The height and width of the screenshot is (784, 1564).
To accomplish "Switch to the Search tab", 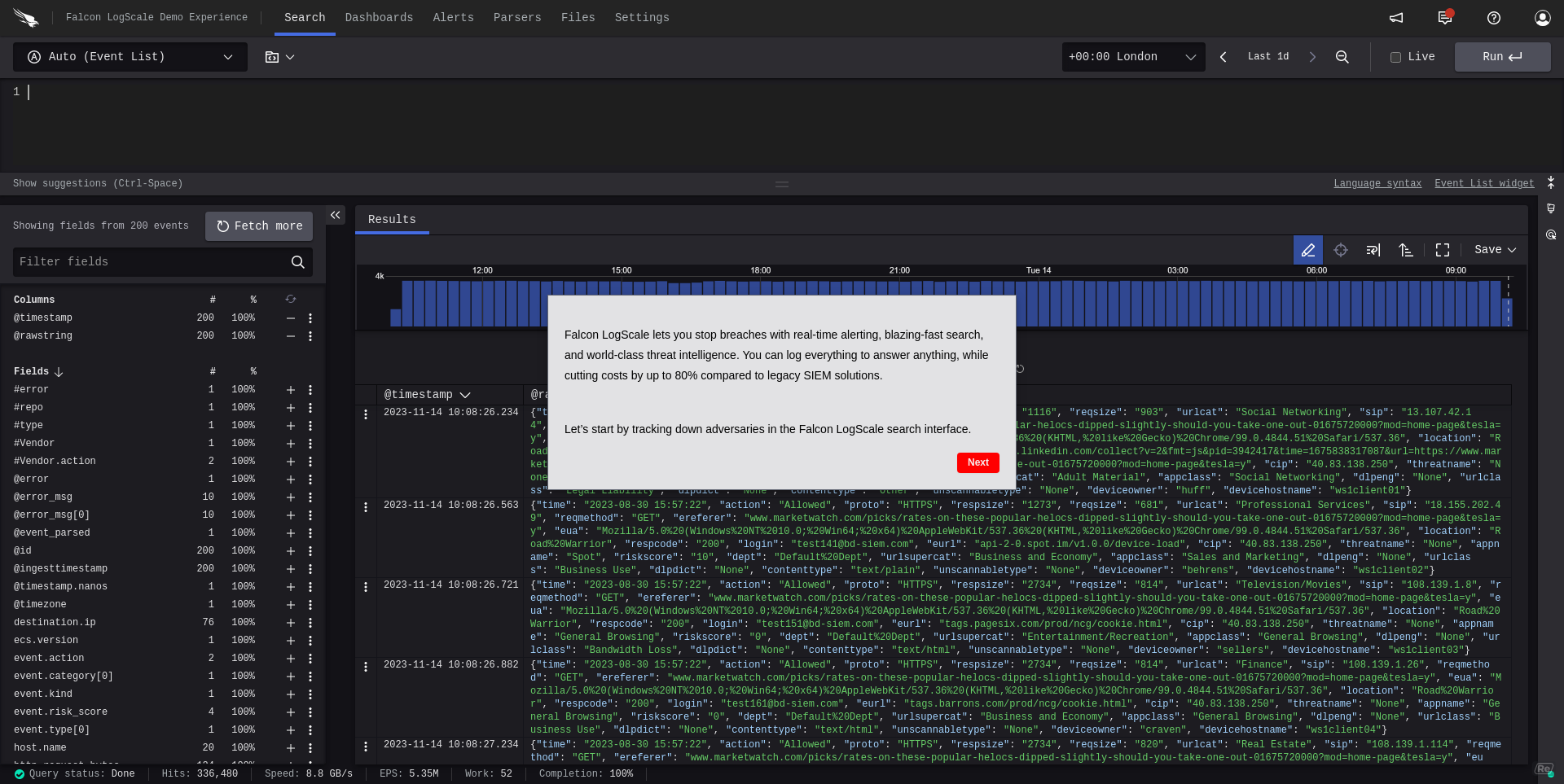I will pyautogui.click(x=305, y=18).
